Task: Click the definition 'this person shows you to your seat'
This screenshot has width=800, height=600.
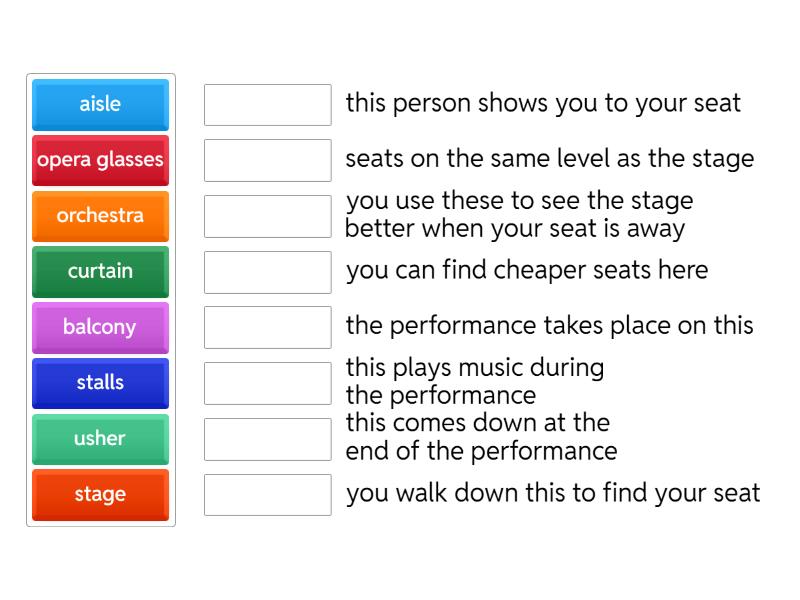Action: tap(543, 103)
